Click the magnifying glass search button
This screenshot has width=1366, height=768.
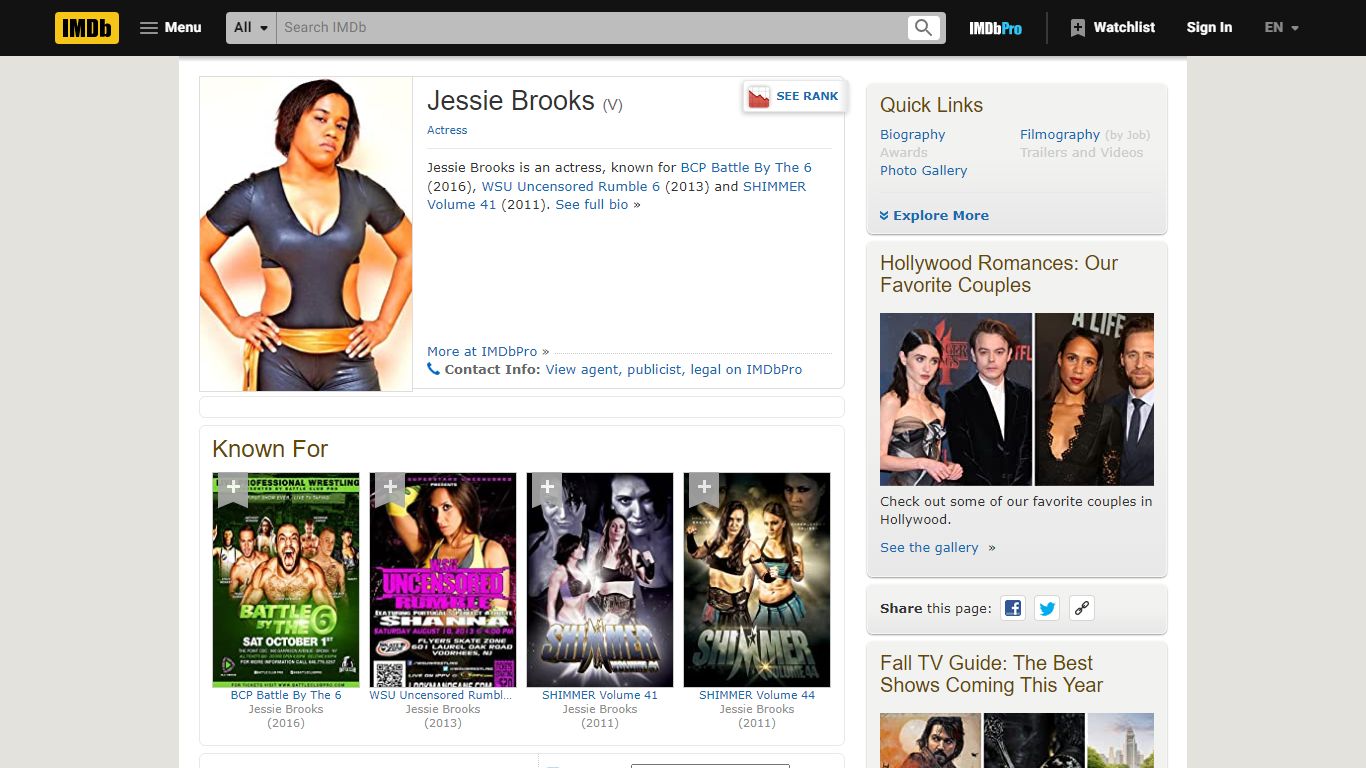coord(924,28)
